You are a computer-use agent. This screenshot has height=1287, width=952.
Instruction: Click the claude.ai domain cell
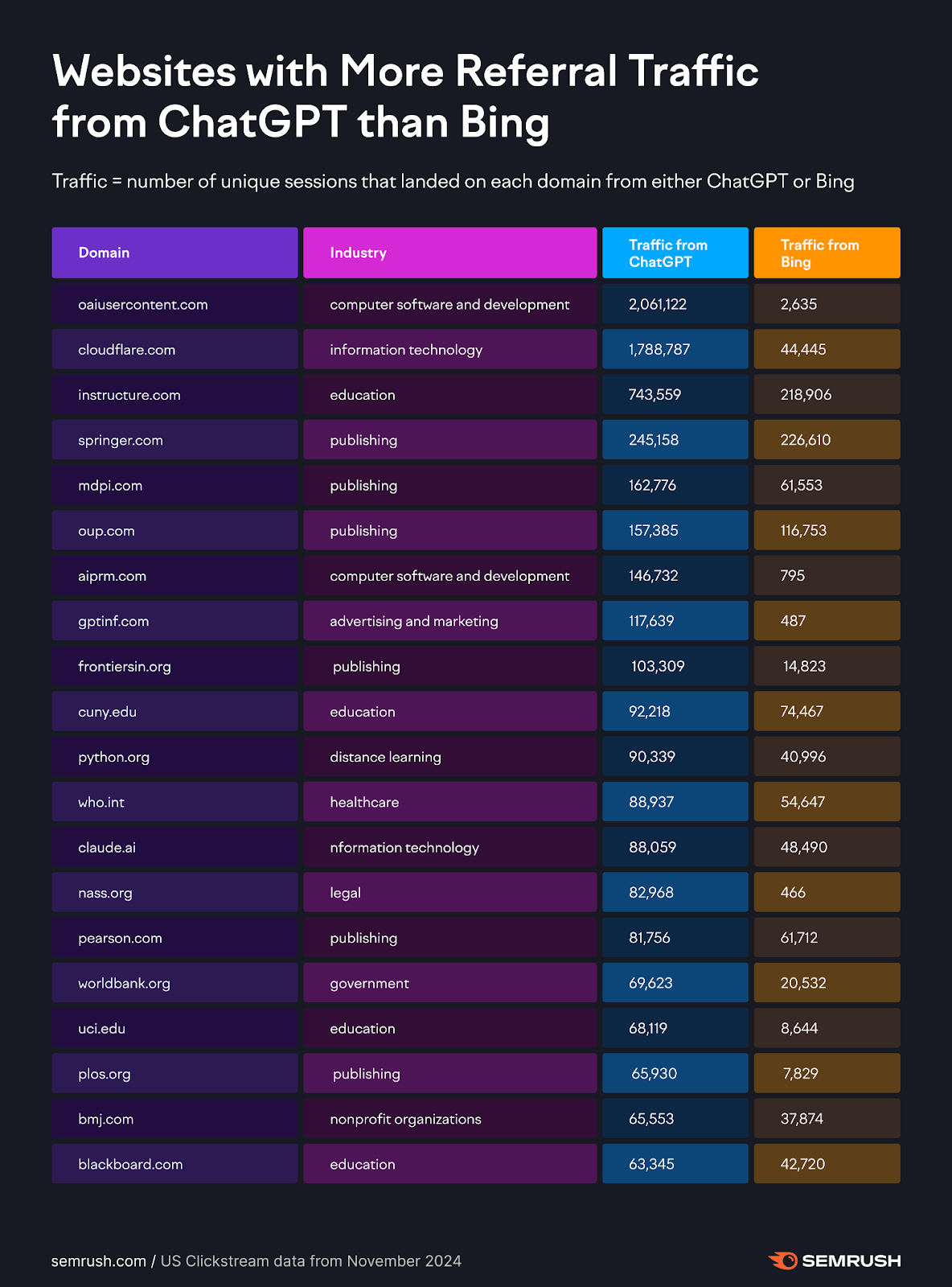point(107,848)
